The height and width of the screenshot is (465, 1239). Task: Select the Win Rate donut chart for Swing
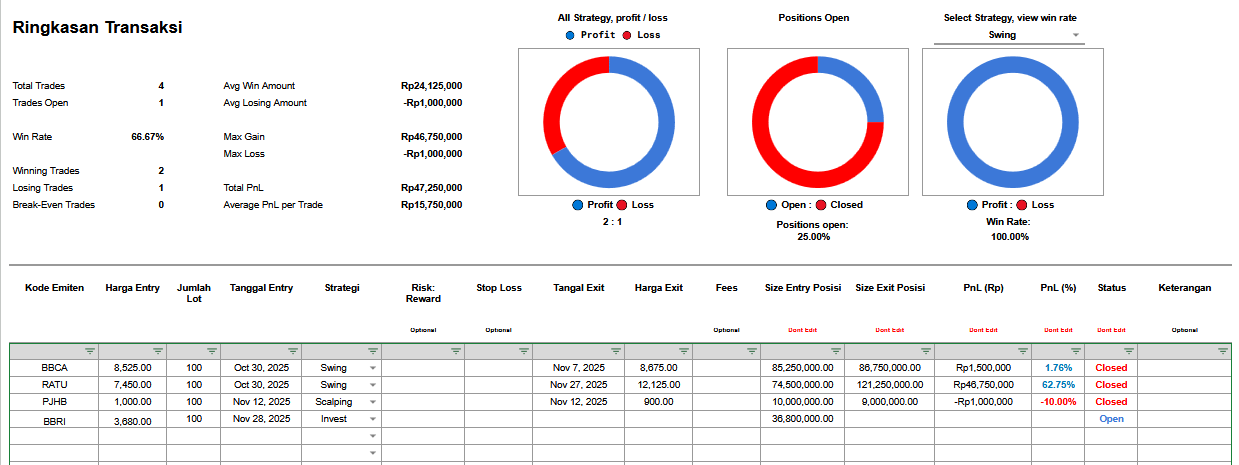click(x=1011, y=122)
